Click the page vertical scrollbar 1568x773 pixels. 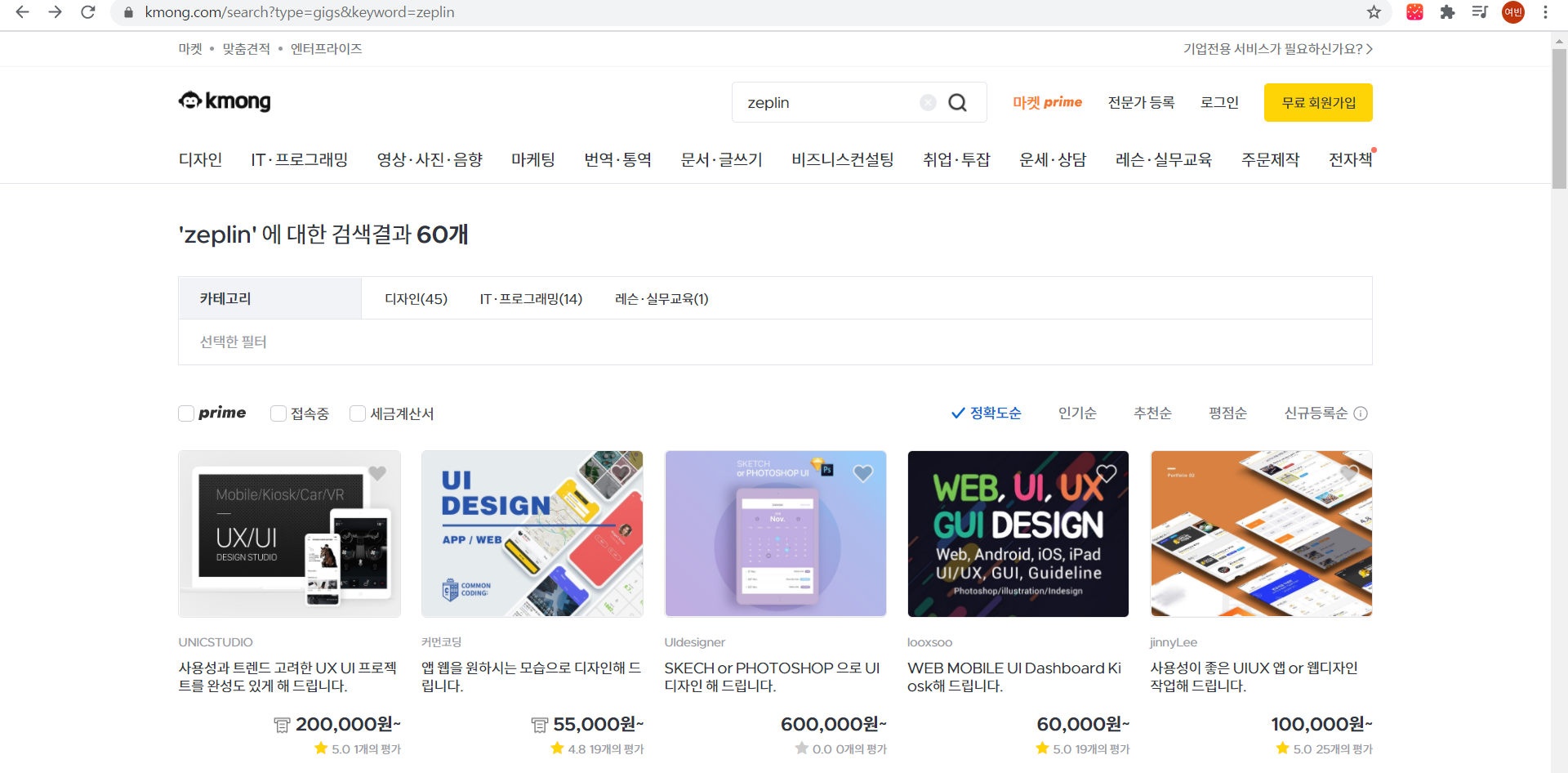click(1559, 118)
